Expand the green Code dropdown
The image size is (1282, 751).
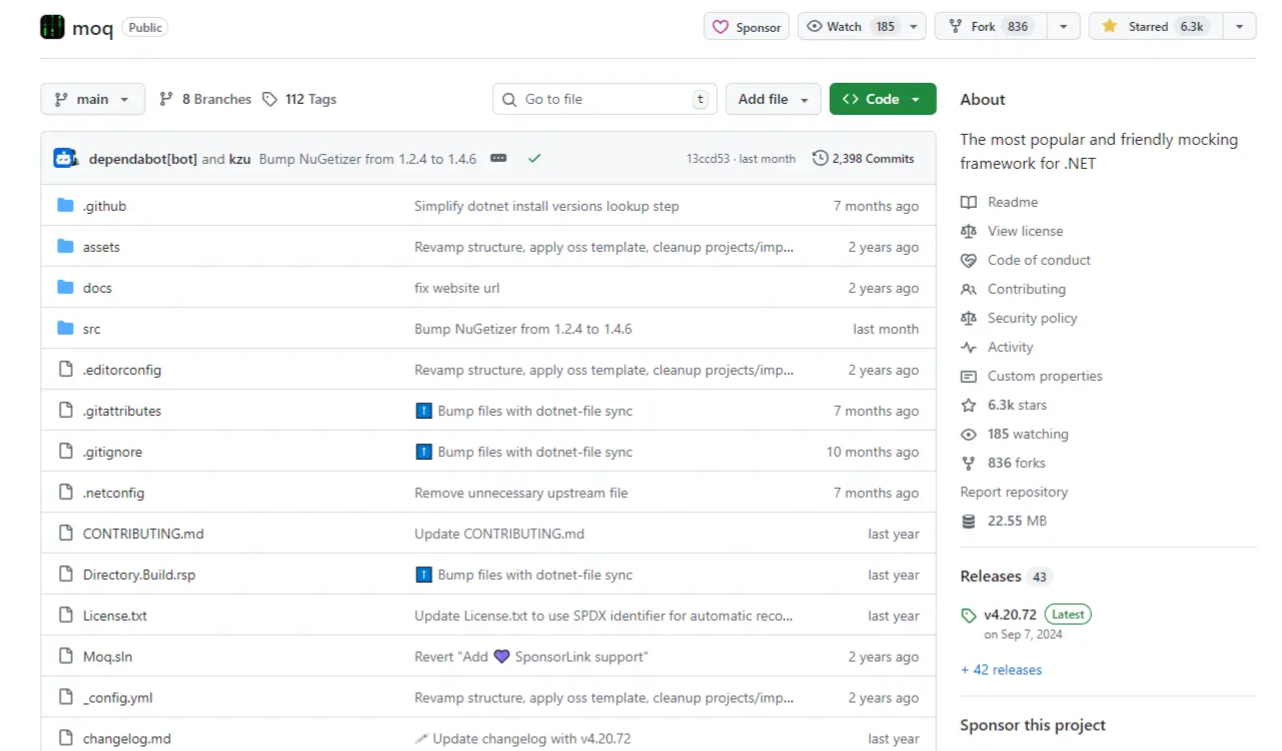click(882, 99)
